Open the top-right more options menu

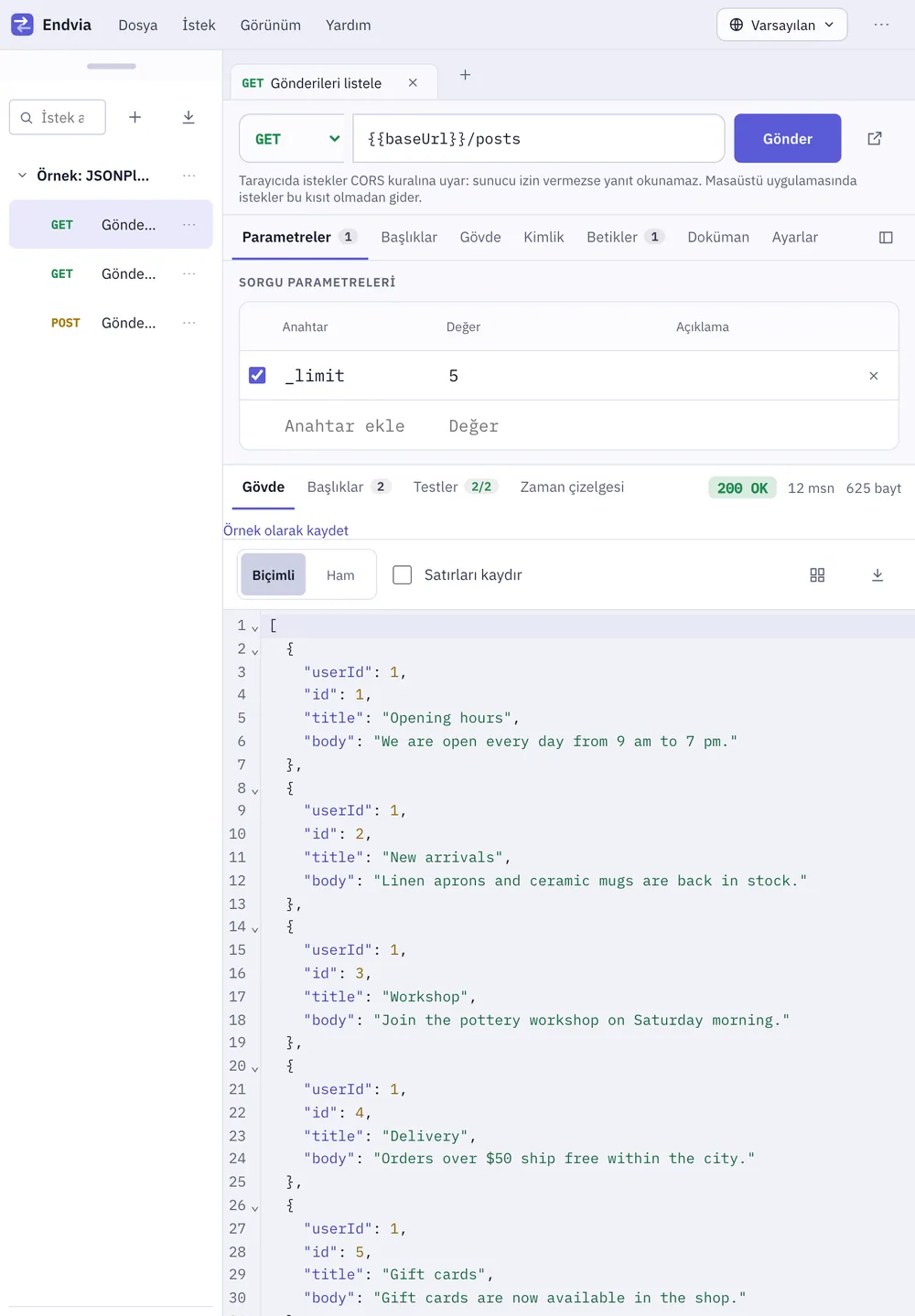coord(882,25)
